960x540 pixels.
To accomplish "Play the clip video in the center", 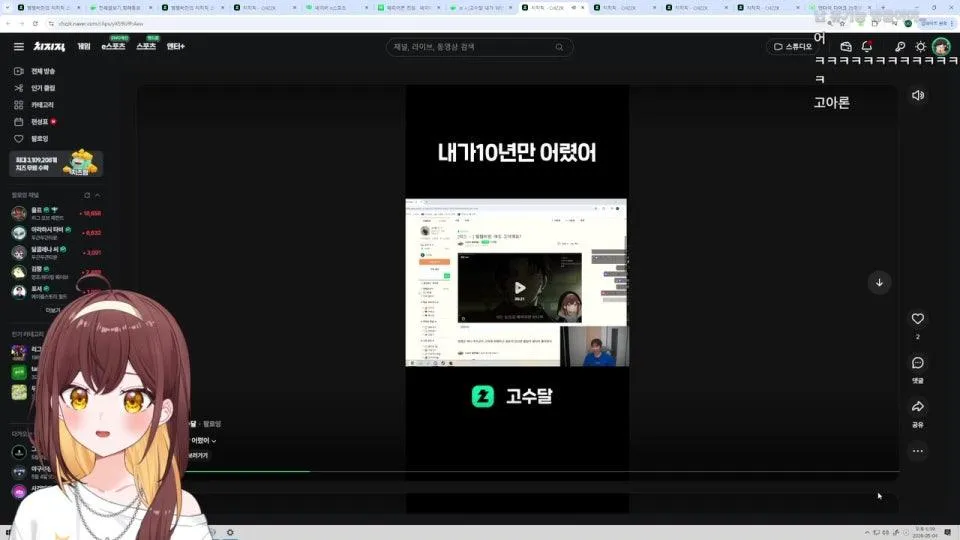I will pyautogui.click(x=520, y=288).
